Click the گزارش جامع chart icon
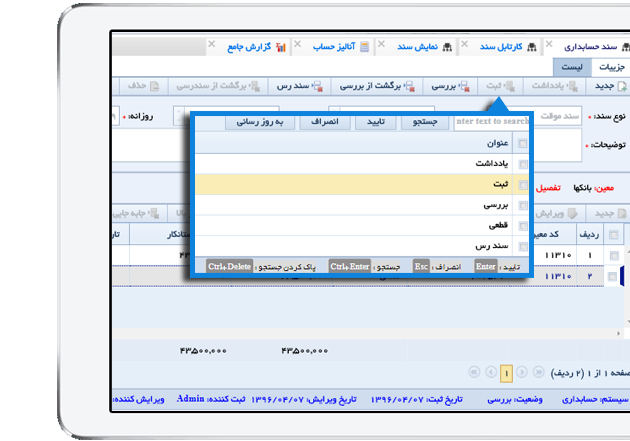Screen dimensions: 630x441 click(281, 47)
